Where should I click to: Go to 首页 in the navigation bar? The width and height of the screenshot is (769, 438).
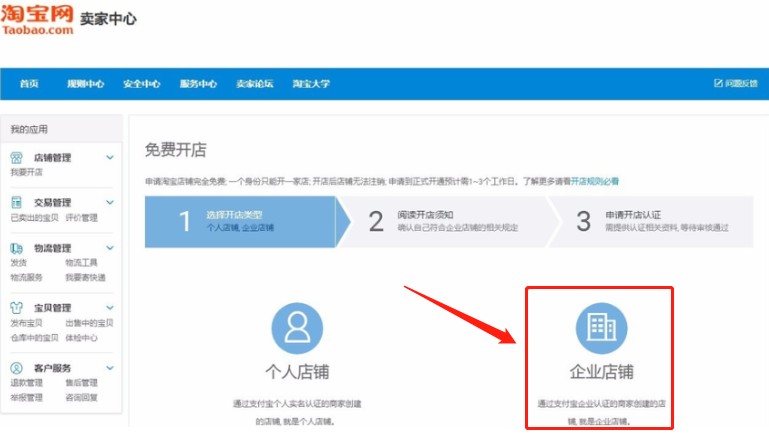29,84
